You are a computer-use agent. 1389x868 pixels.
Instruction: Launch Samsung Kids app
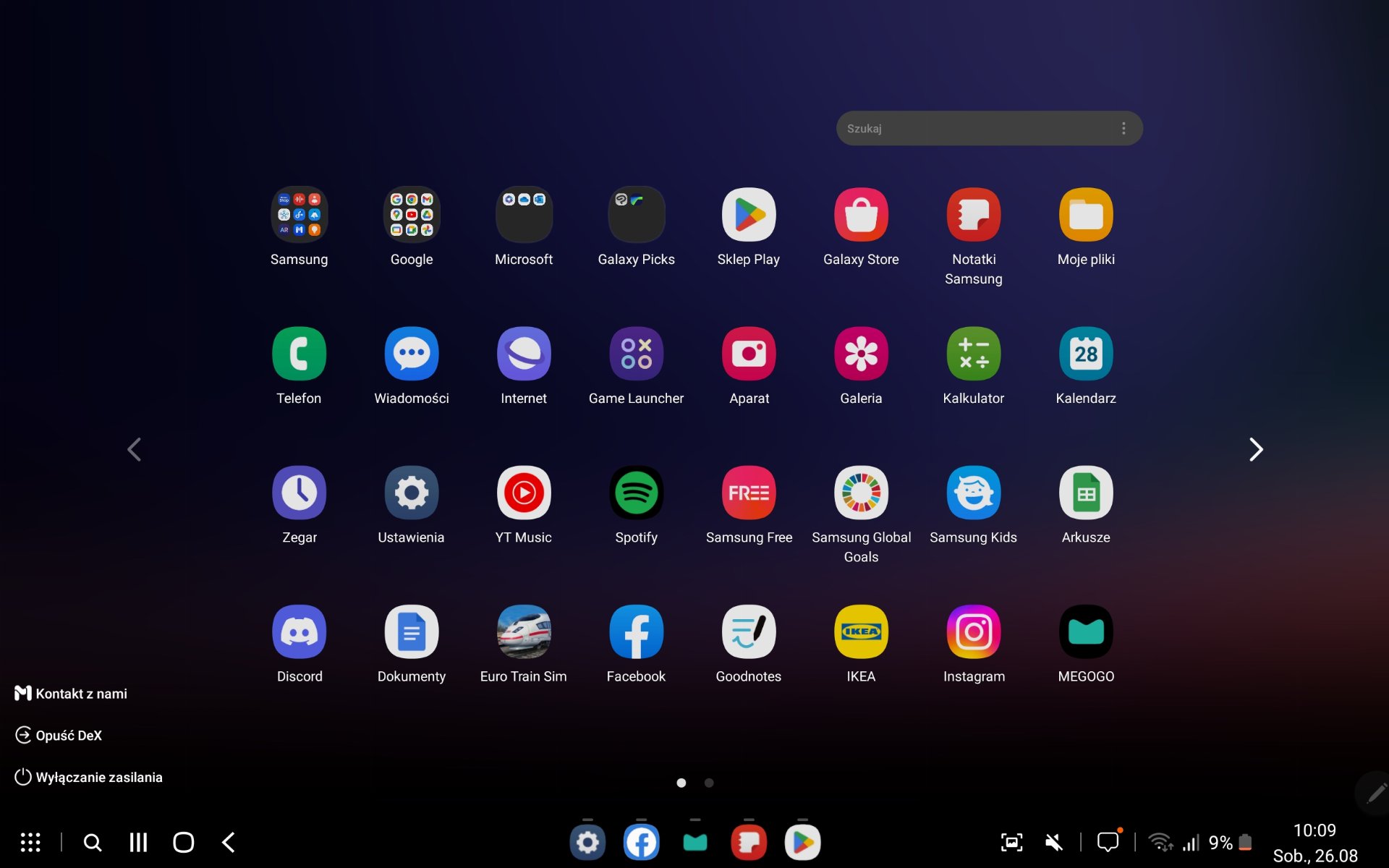[974, 493]
